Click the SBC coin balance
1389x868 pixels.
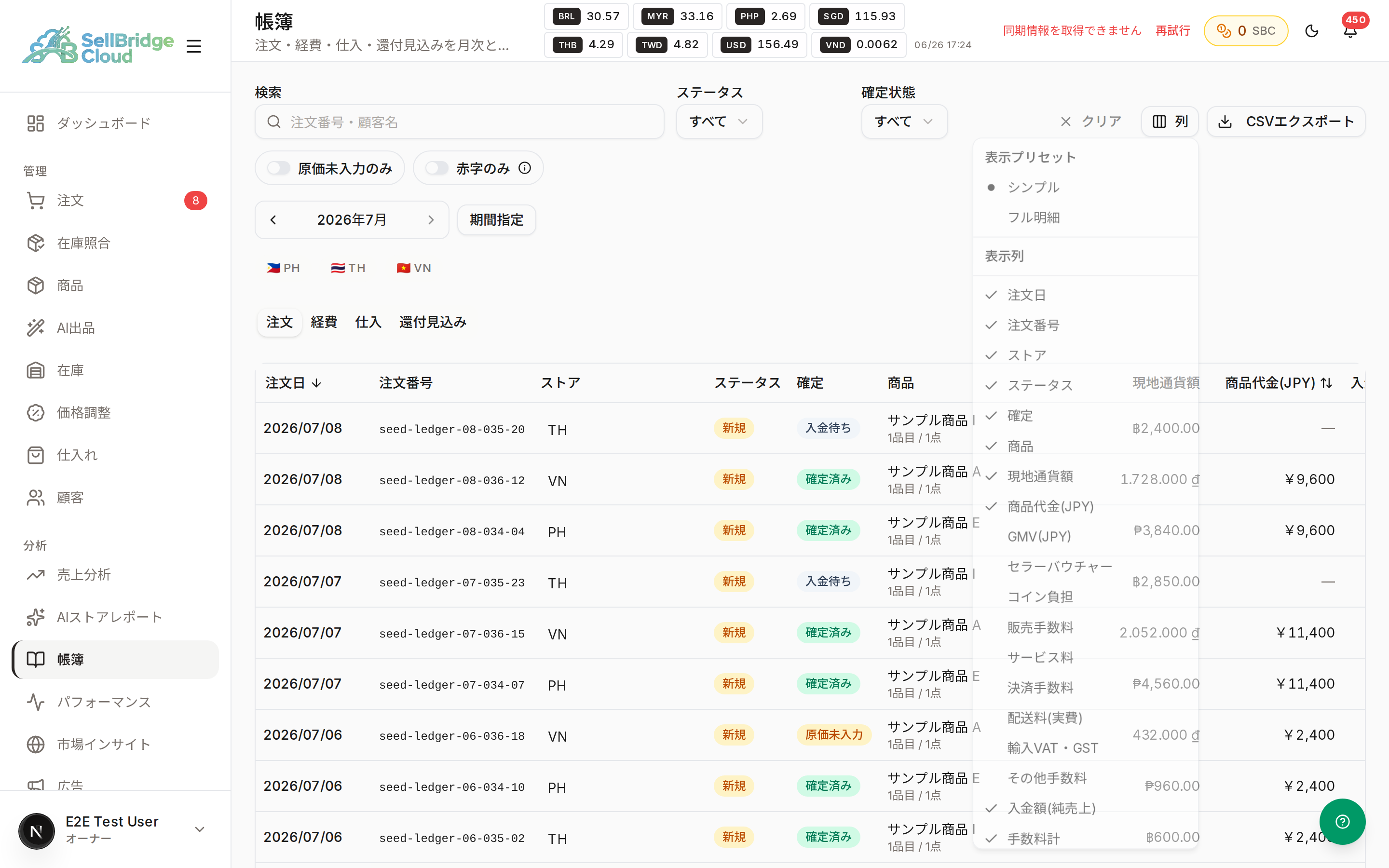[1245, 31]
